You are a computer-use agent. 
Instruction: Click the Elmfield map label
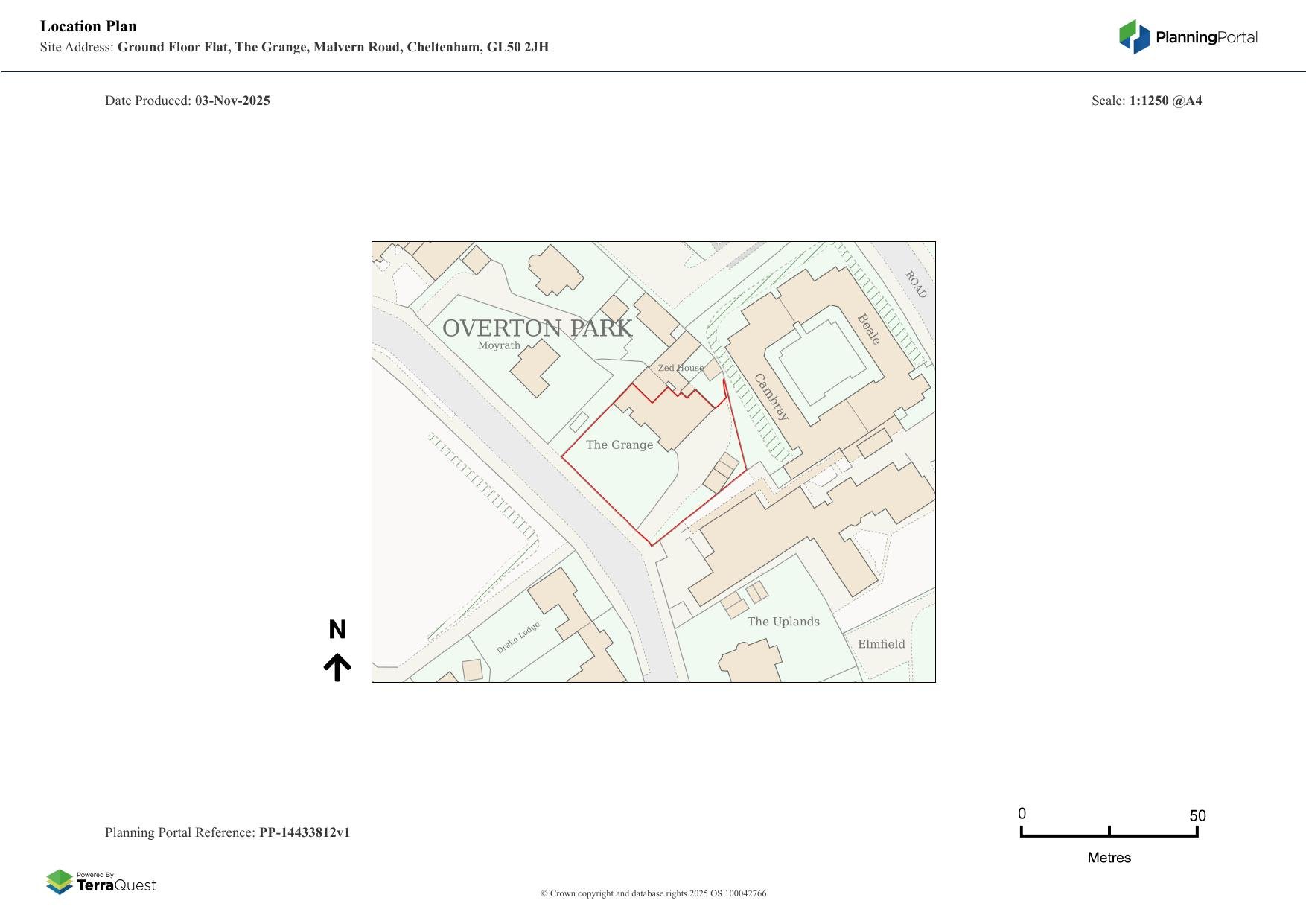click(x=881, y=644)
